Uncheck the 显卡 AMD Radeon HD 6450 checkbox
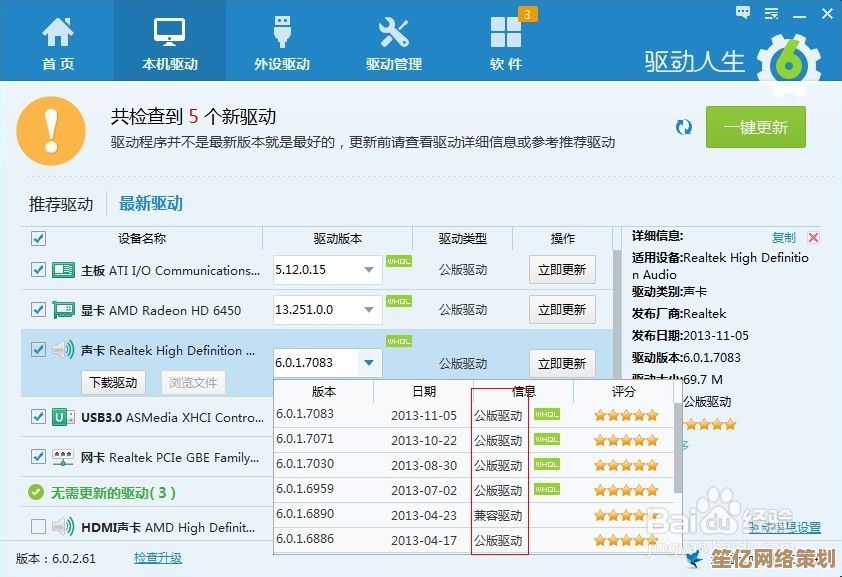This screenshot has width=842, height=577. 38,309
